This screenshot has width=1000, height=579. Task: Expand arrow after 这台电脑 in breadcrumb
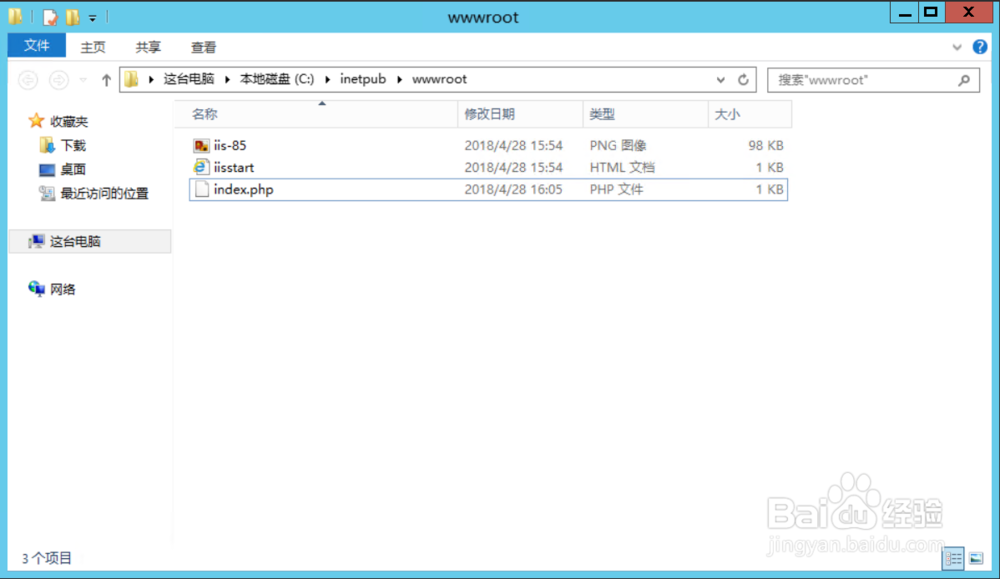(x=227, y=79)
